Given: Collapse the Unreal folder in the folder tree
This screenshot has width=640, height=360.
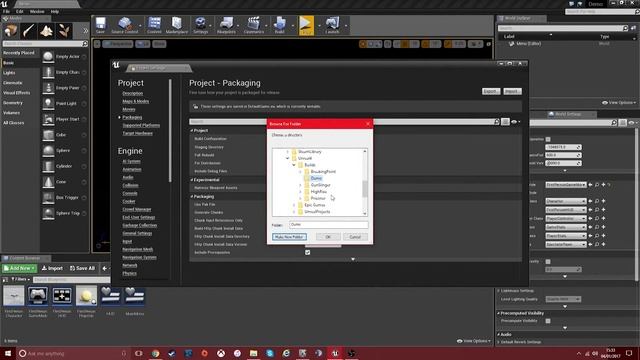Looking at the screenshot, I should click(x=287, y=158).
